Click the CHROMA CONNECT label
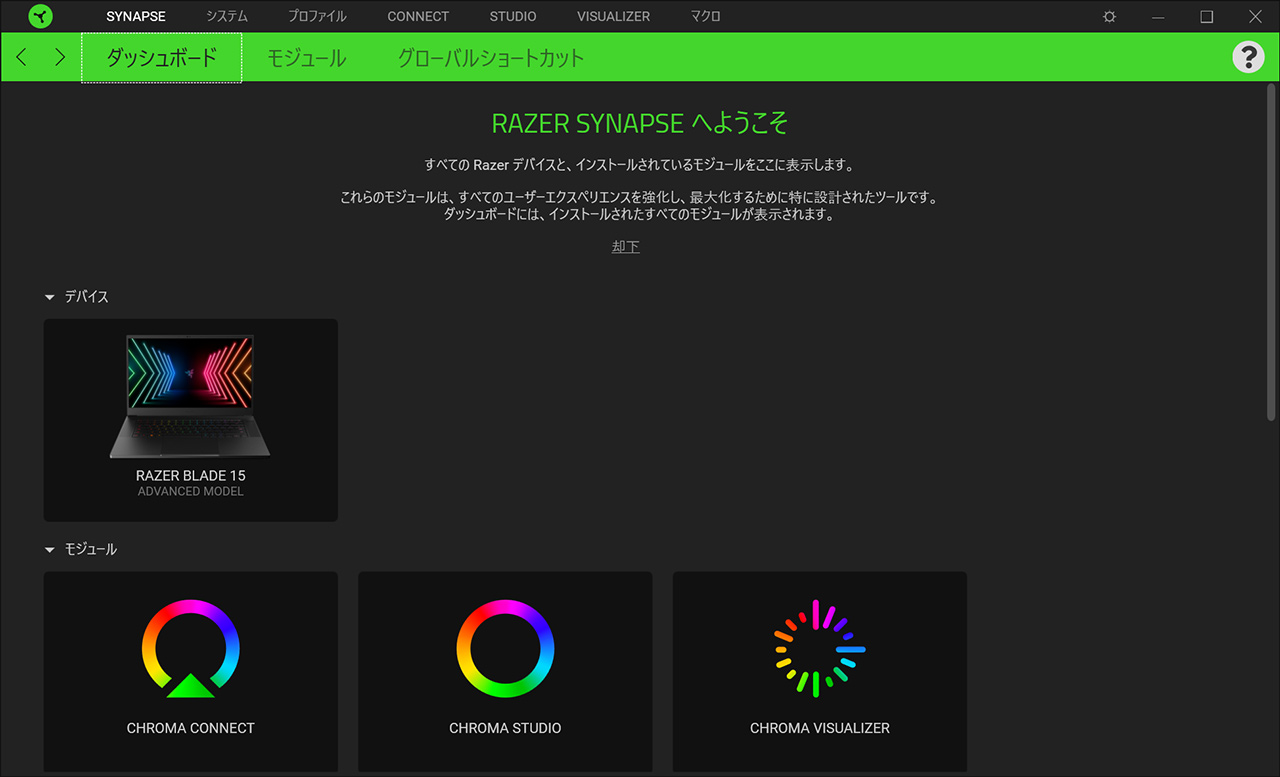This screenshot has width=1280, height=777. pos(191,728)
